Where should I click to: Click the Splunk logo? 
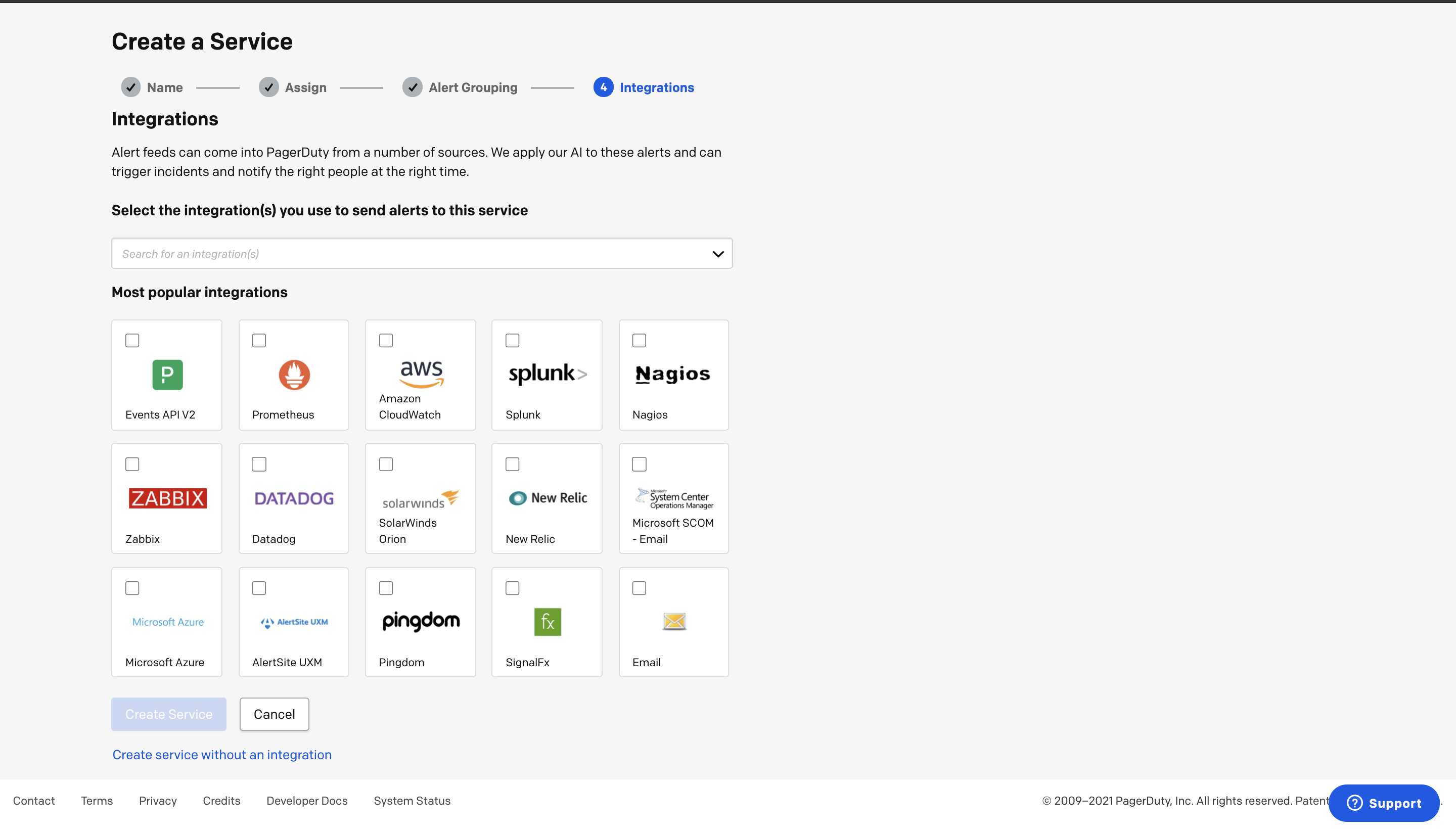point(548,374)
